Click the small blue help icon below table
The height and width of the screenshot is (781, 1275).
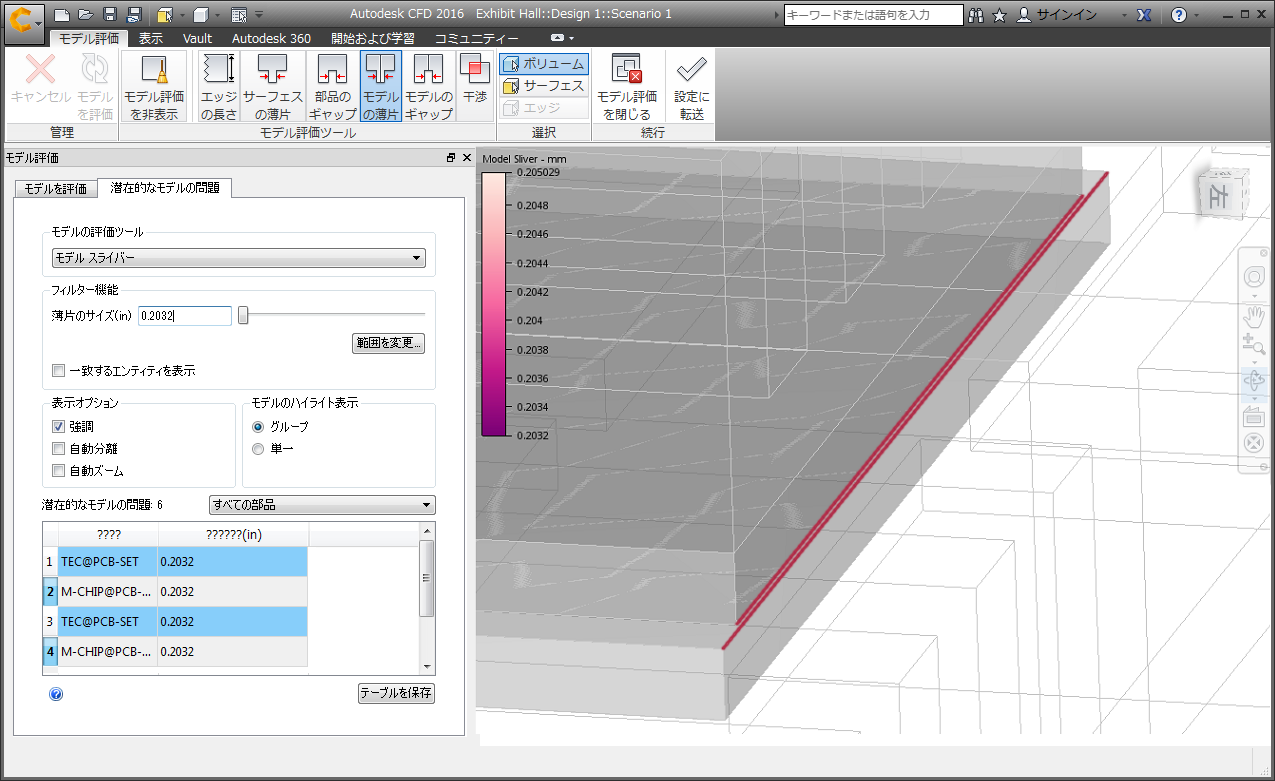pyautogui.click(x=56, y=694)
